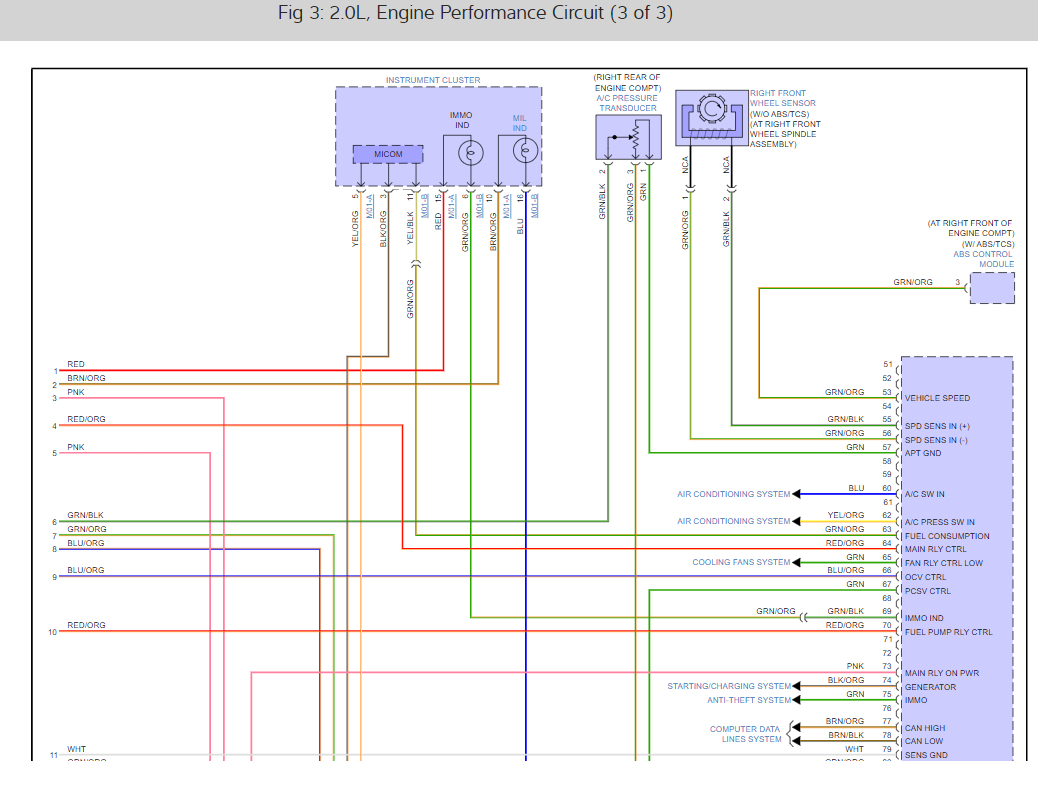This screenshot has width=1038, height=785.
Task: Click the VEHICLE SPEED terminal label
Action: click(937, 398)
